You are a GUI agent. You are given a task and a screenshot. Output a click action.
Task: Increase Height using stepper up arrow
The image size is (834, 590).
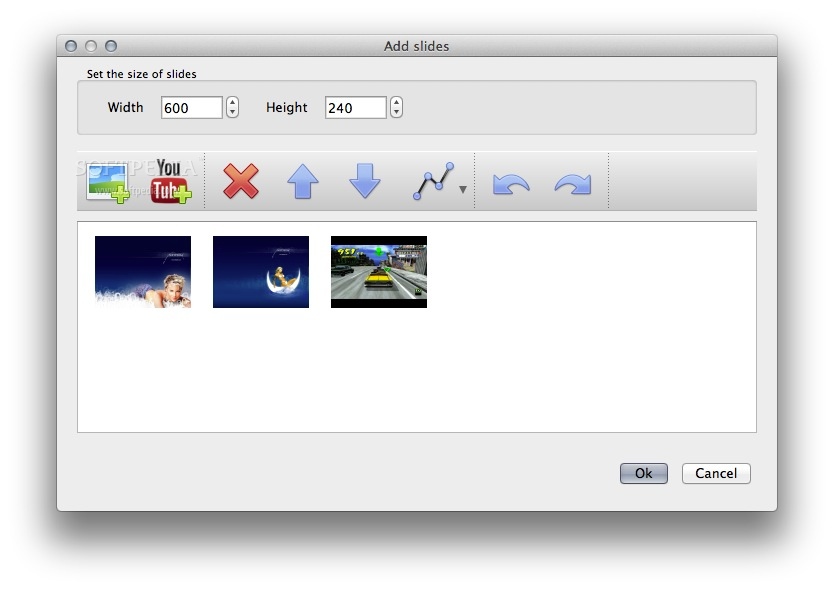(397, 102)
